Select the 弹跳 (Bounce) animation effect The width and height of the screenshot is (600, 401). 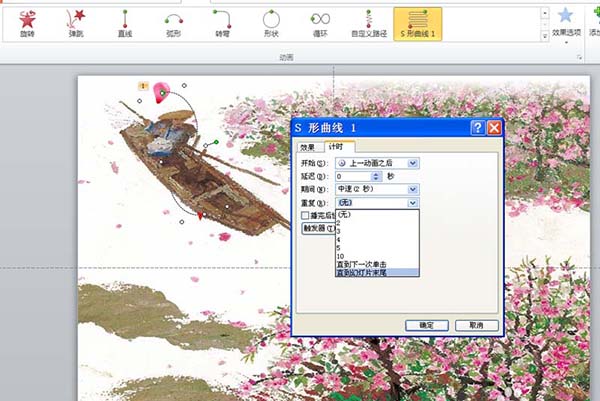(x=76, y=24)
